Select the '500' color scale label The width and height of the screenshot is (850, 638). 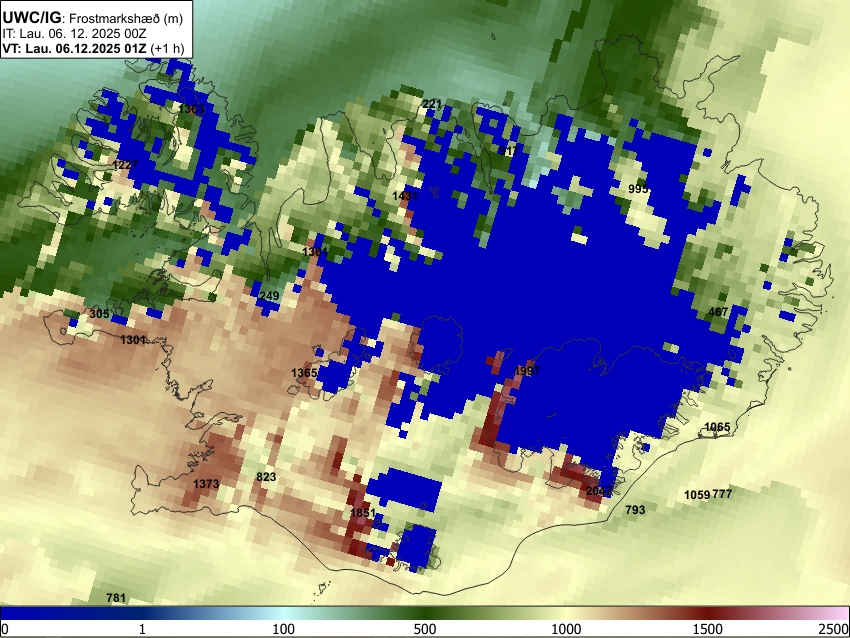pos(425,629)
